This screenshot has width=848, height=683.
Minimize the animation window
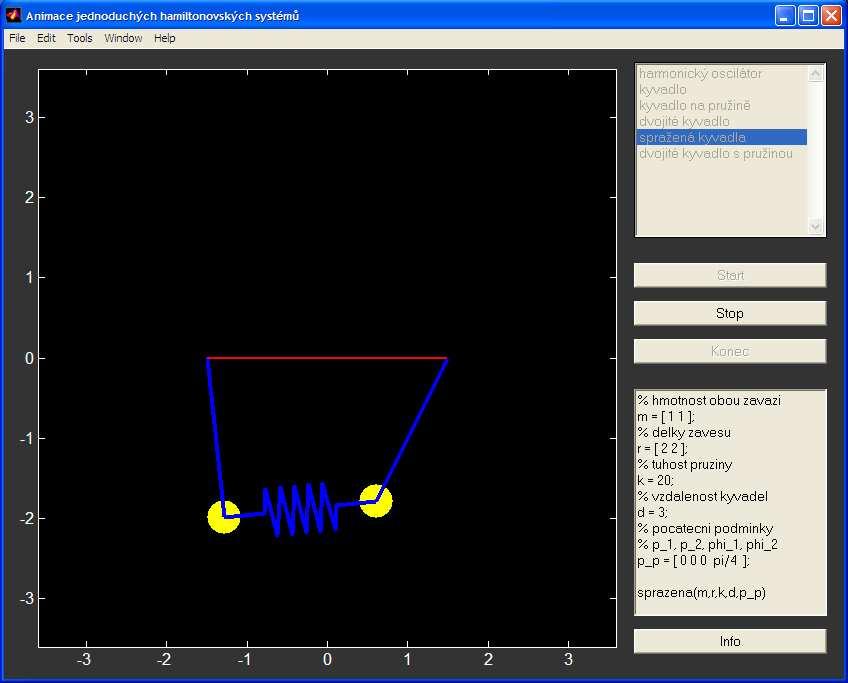pyautogui.click(x=785, y=16)
